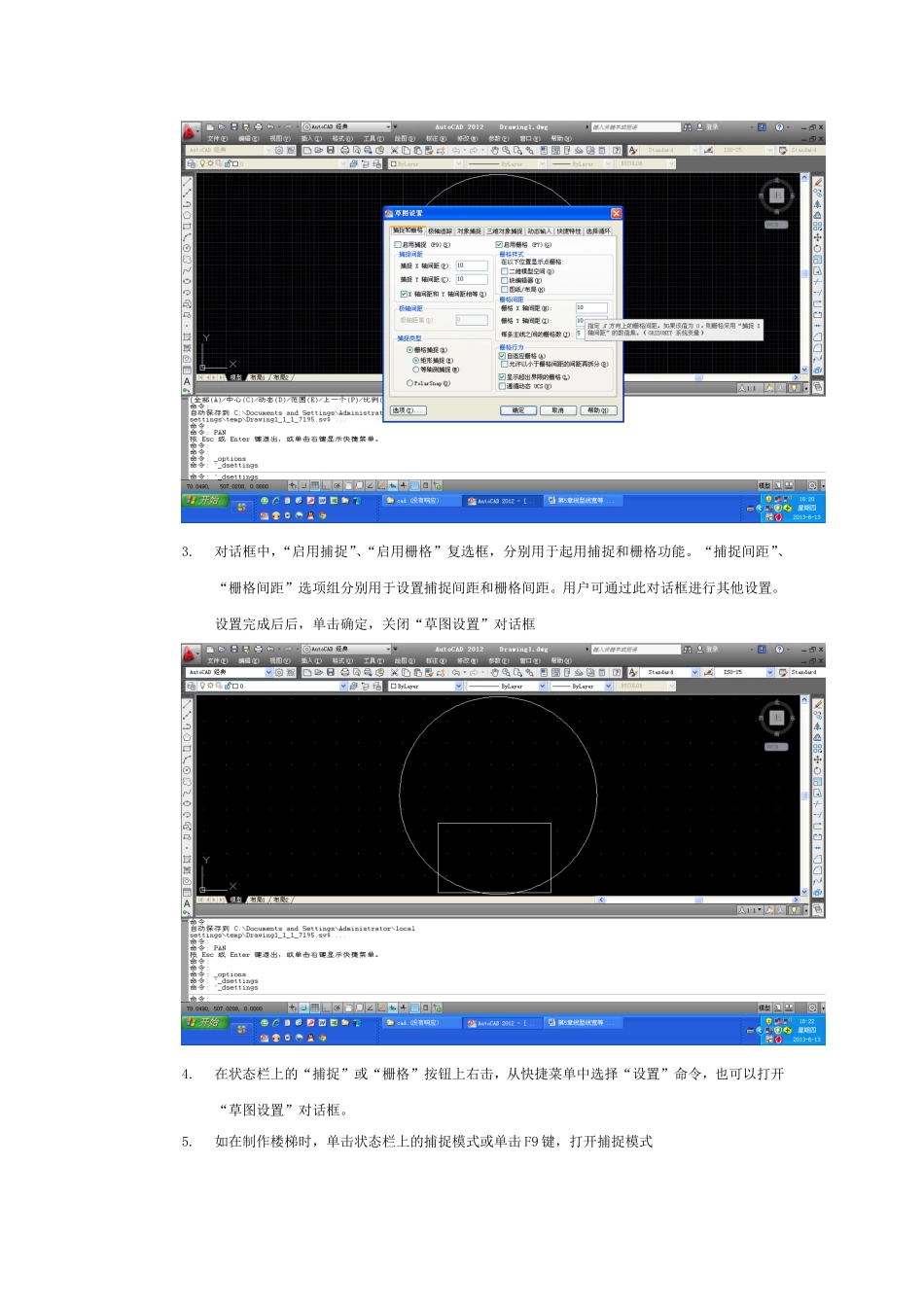The image size is (924, 1307).
Task: Select the Multiline Text tool in the circle-drawing screenshot
Action: (187, 903)
